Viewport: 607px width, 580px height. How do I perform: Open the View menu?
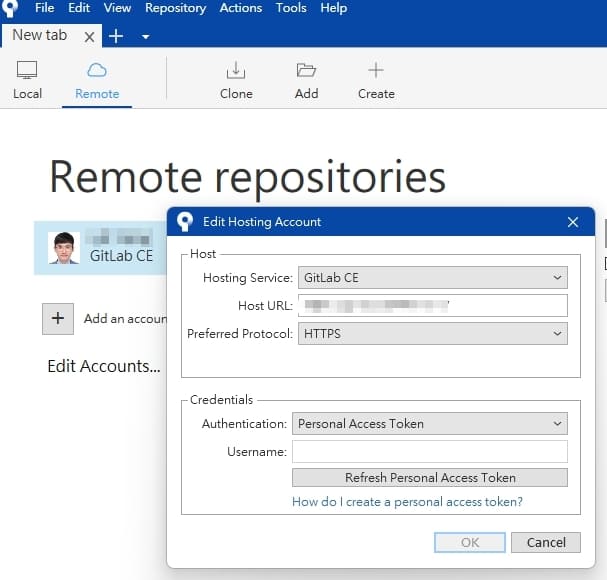[x=117, y=8]
